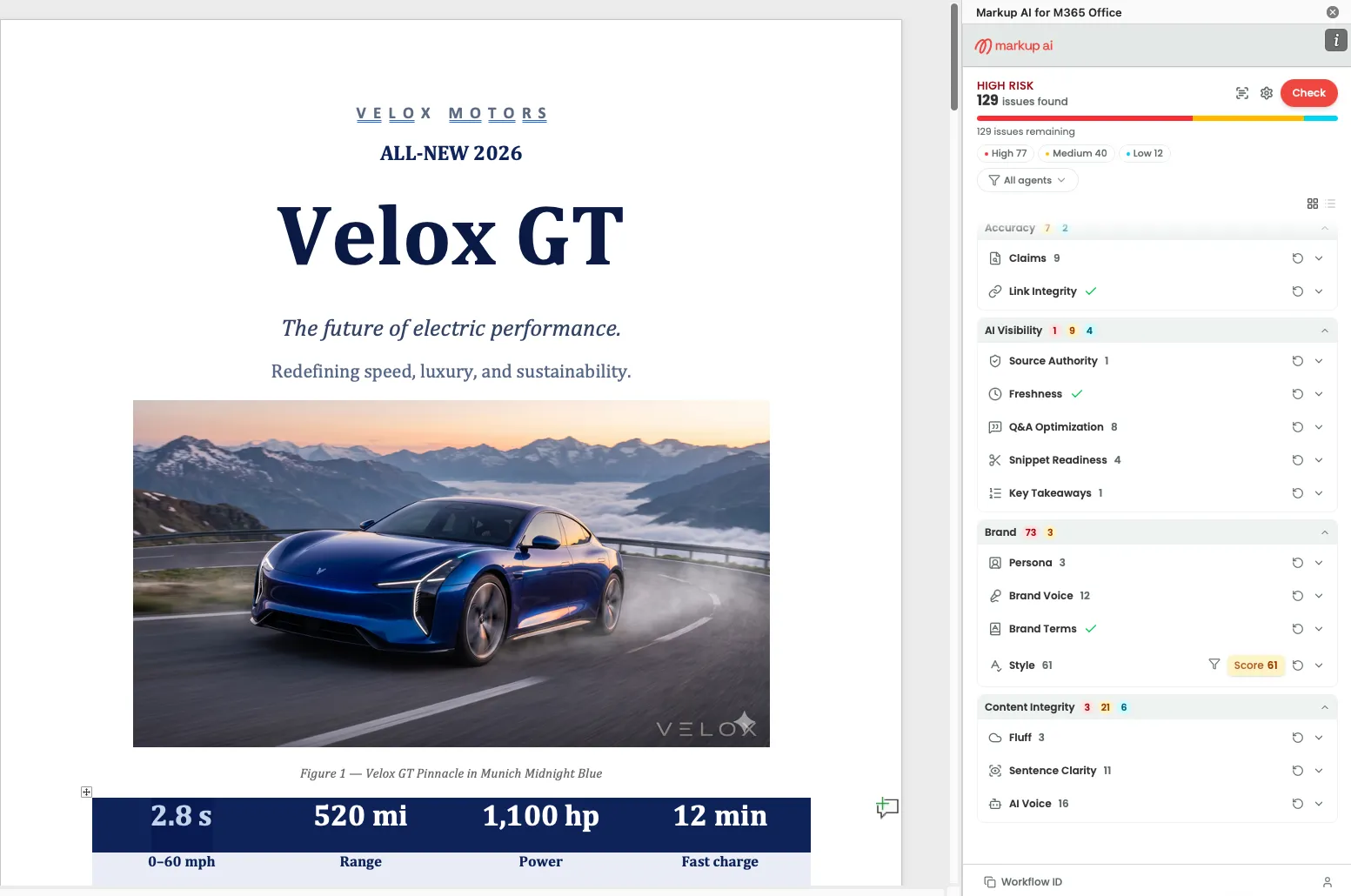This screenshot has height=896, width=1351.
Task: Click the filter icon in Style row
Action: pos(1214,665)
